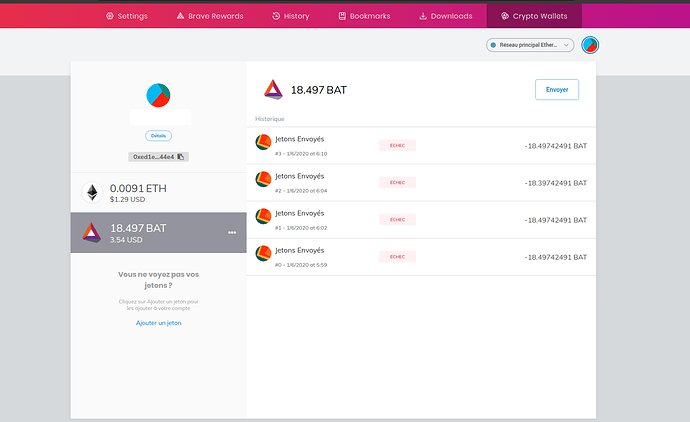The width and height of the screenshot is (690, 422).
Task: Click the Bookmarks icon
Action: (x=342, y=16)
